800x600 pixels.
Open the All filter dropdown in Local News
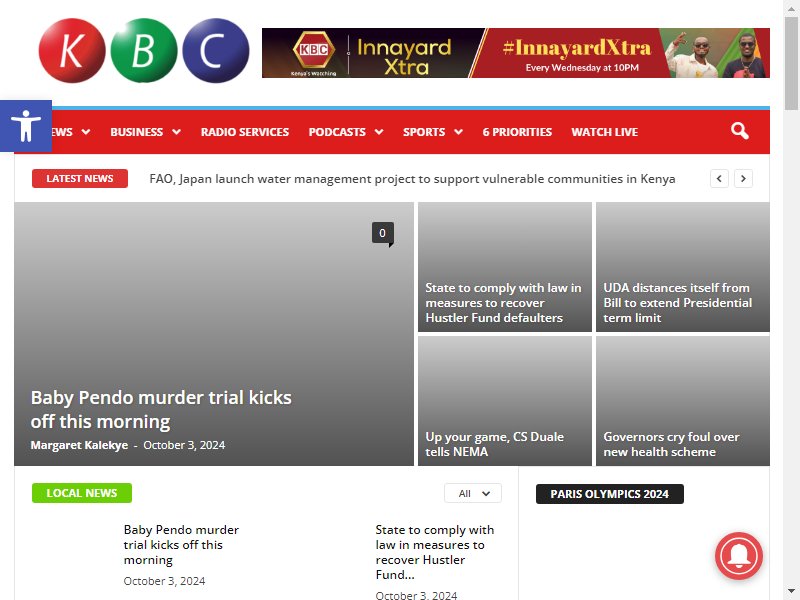[473, 493]
